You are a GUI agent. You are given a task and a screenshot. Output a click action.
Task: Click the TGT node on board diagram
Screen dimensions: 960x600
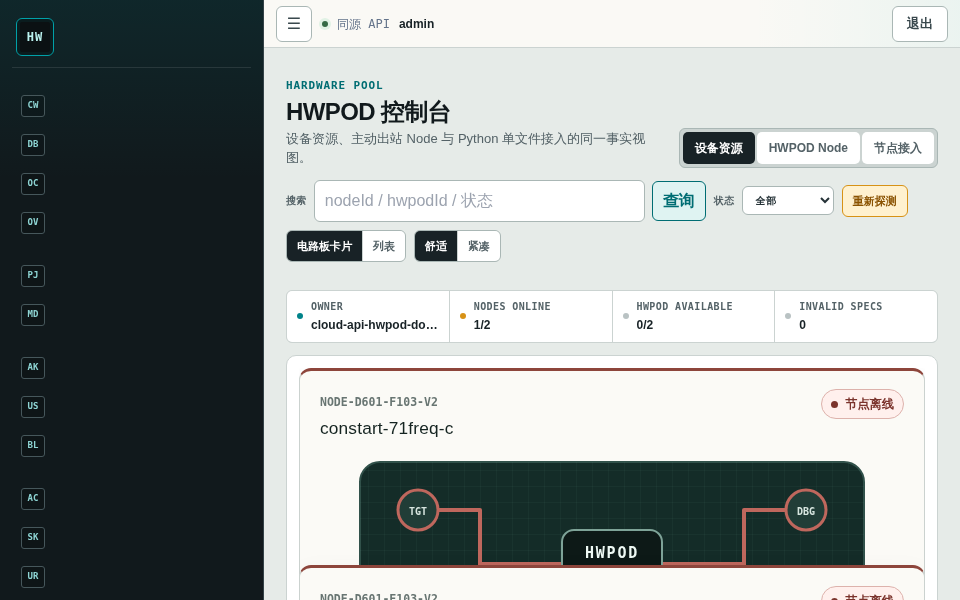click(x=418, y=510)
